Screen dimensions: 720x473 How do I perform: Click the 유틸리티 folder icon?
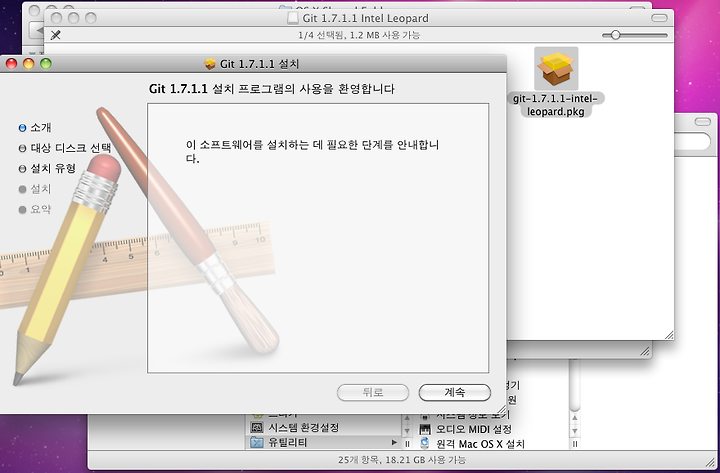click(257, 443)
